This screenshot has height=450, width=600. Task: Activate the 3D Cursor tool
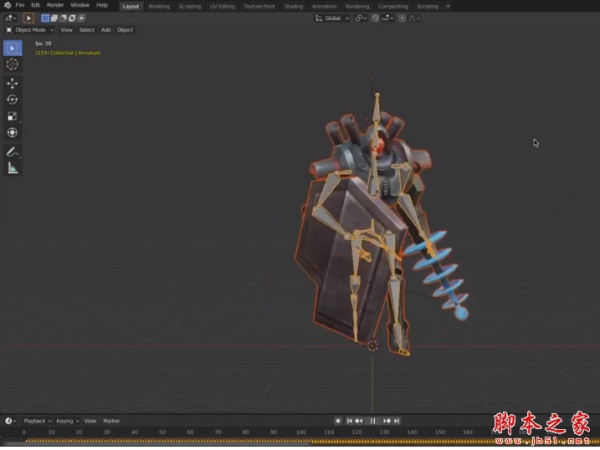[12, 64]
